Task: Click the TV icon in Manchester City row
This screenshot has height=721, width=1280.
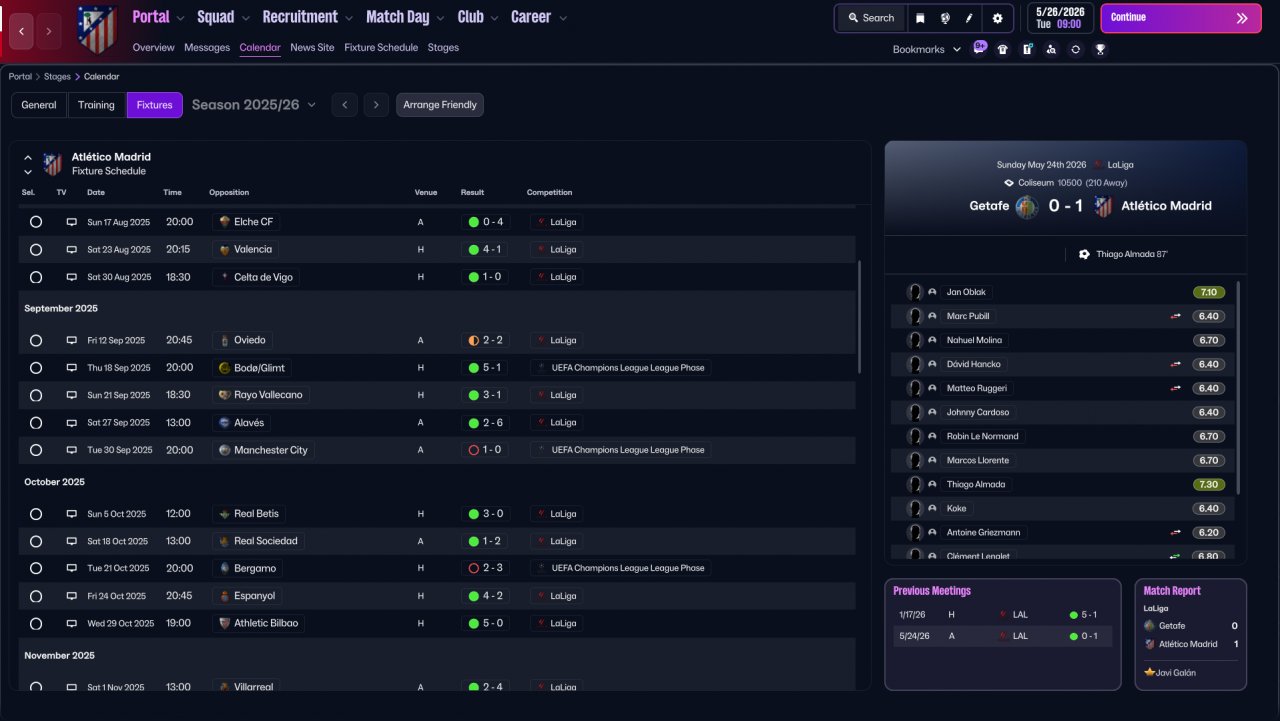Action: point(72,450)
